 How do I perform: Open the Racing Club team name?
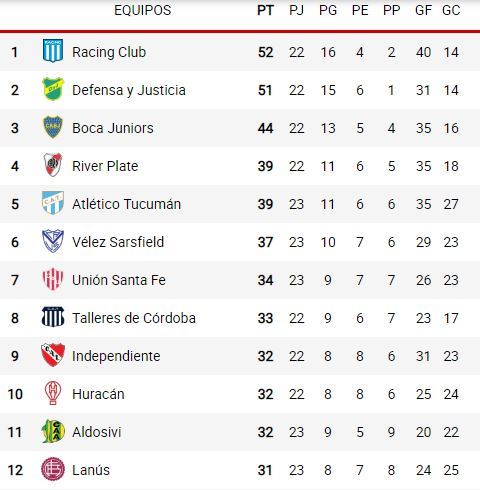109,52
